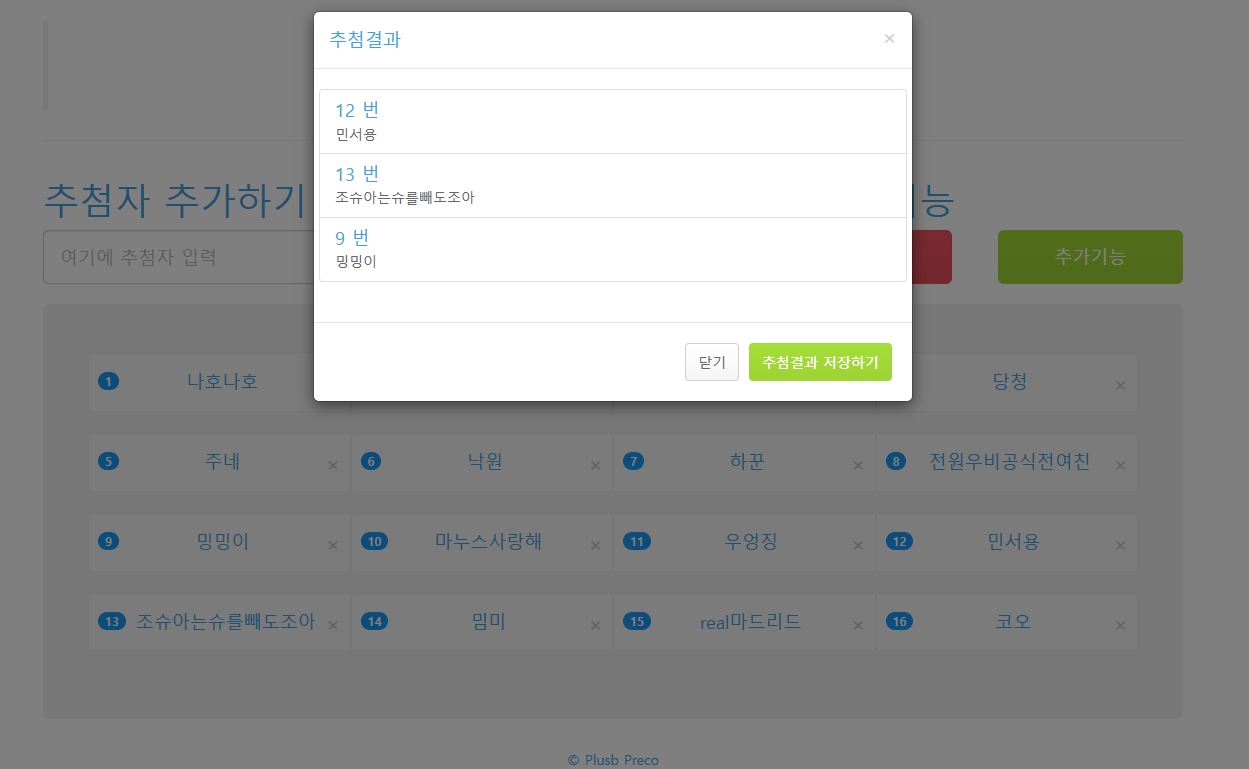Close the 추첨결과 dialog with X

point(889,39)
